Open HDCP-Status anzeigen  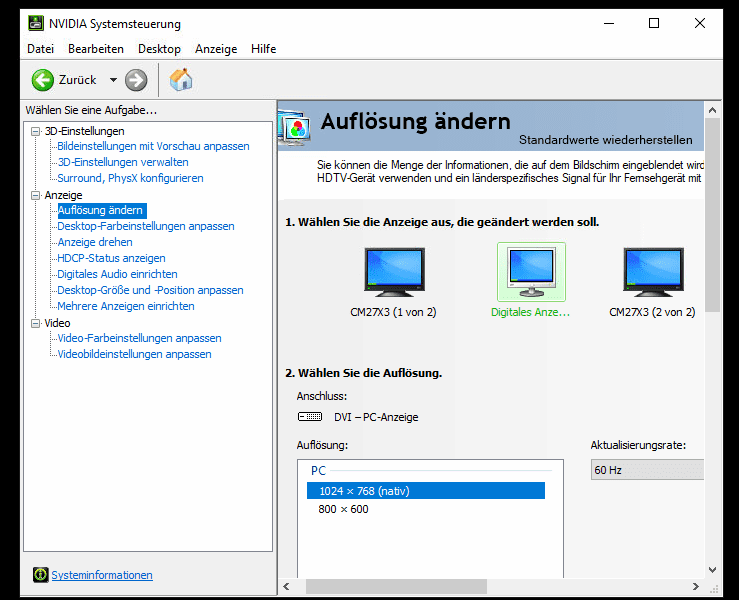(111, 258)
